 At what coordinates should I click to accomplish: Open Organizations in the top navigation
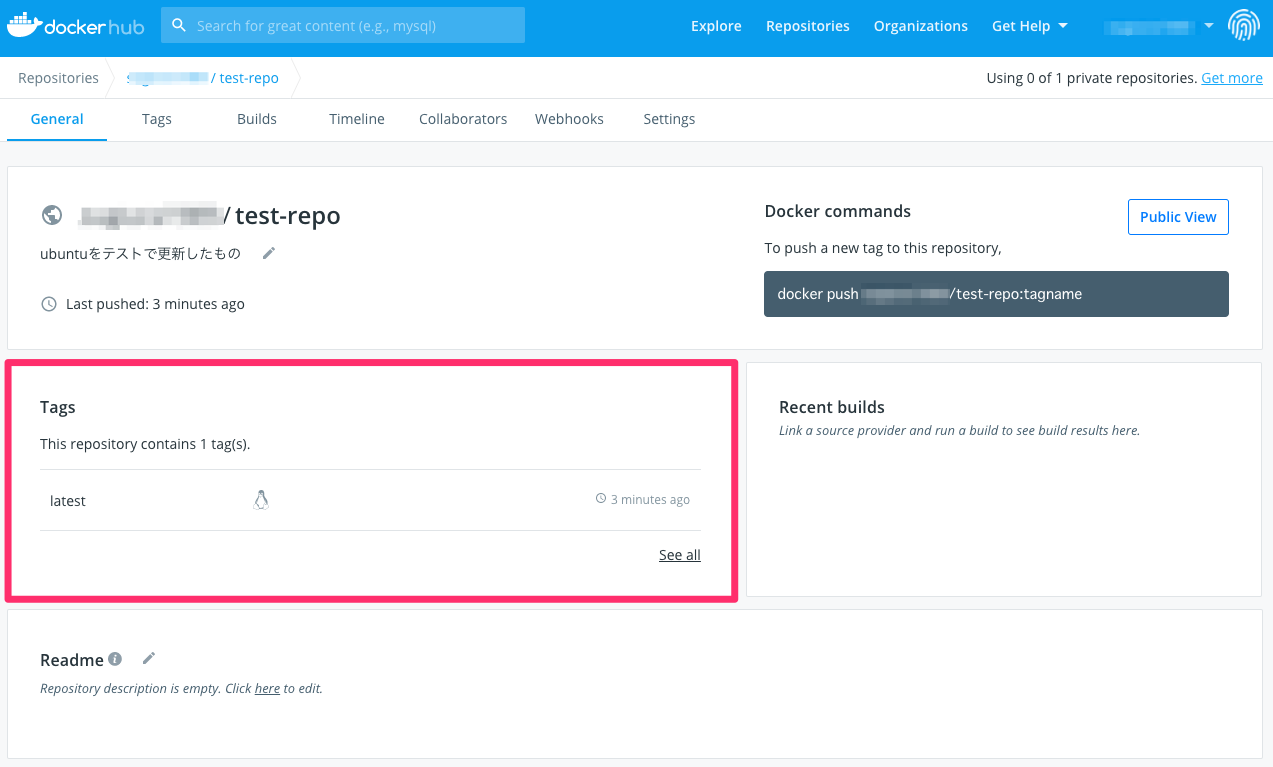tap(921, 26)
